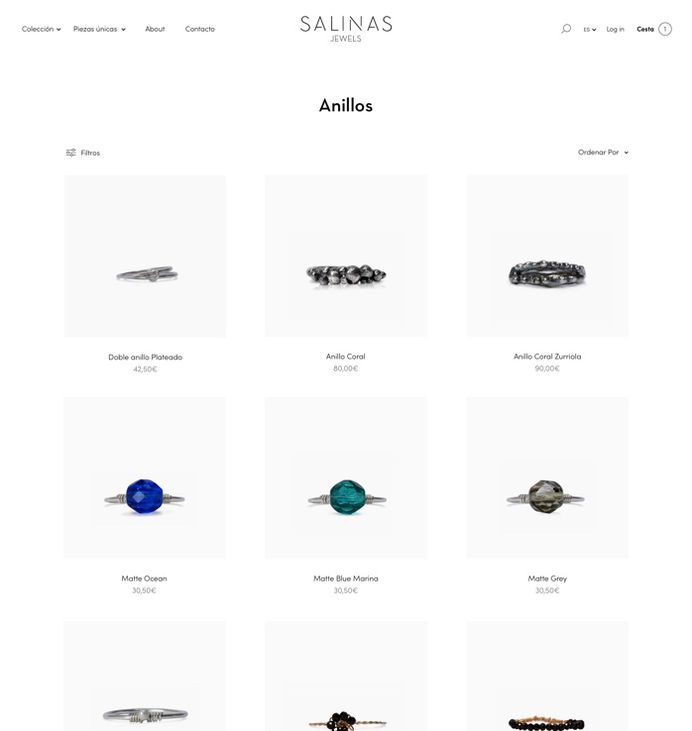Open the ES language selector
Screen dimensions: 692x731
point(590,29)
